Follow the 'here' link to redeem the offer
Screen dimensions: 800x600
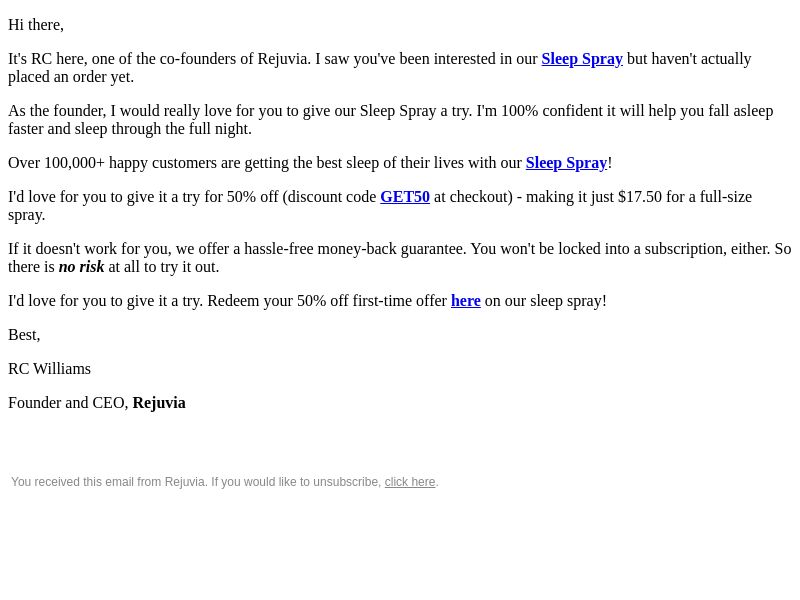(x=466, y=301)
